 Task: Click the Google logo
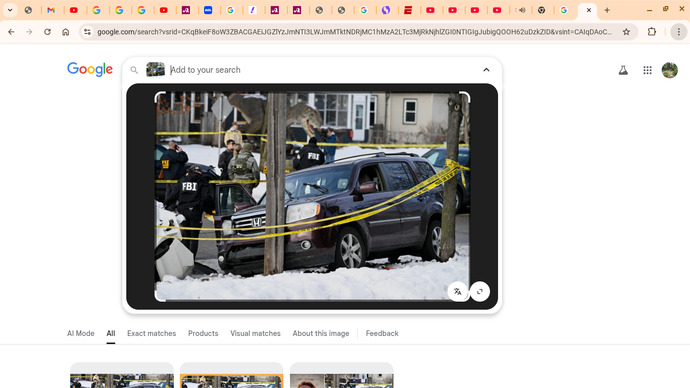tap(90, 70)
